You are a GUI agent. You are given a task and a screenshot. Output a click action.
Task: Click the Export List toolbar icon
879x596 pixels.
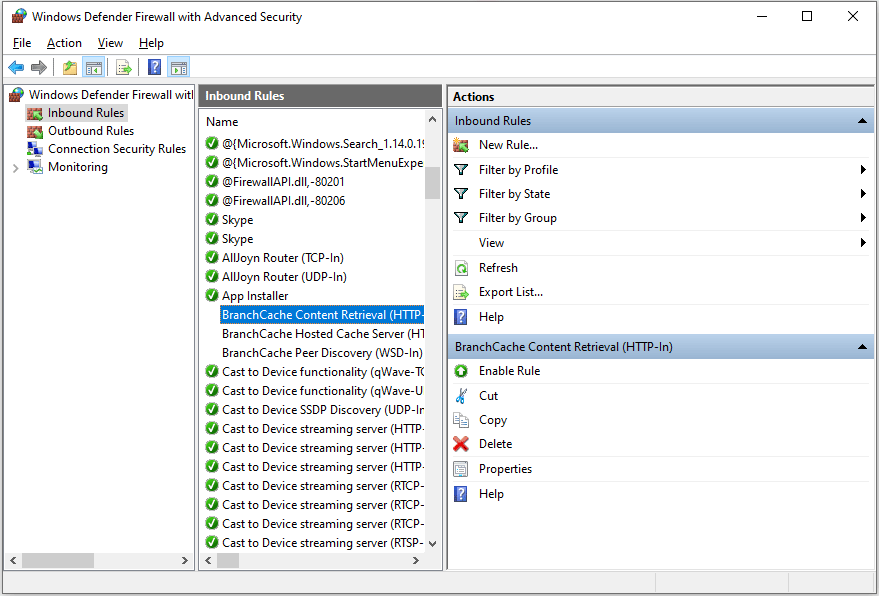click(124, 68)
